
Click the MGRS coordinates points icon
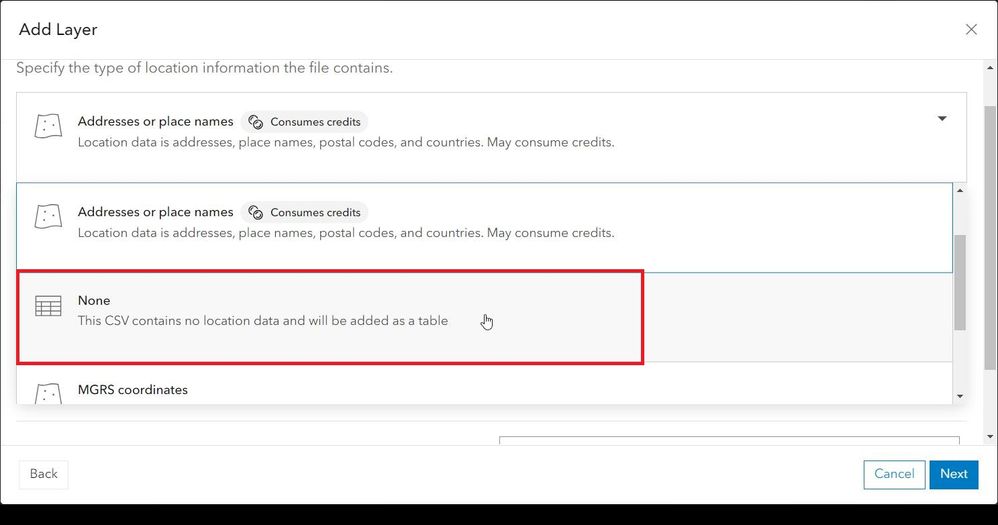pos(48,394)
